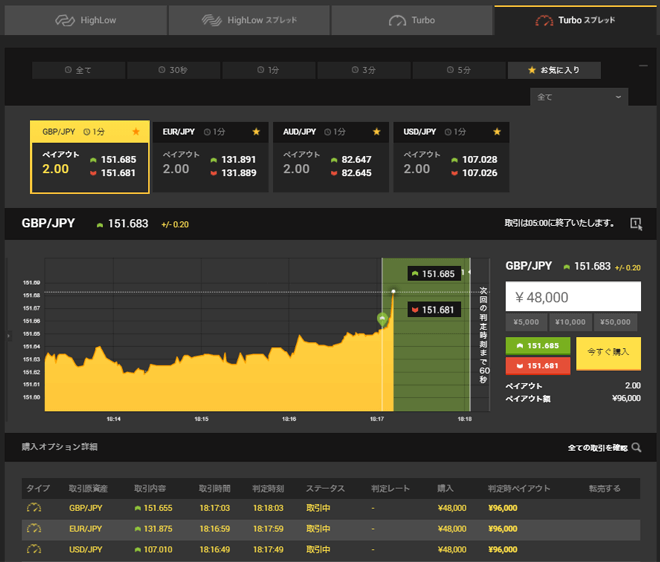Viewport: 660px width, 562px height.
Task: Click the 151.681 low label on chart
Action: tap(434, 310)
